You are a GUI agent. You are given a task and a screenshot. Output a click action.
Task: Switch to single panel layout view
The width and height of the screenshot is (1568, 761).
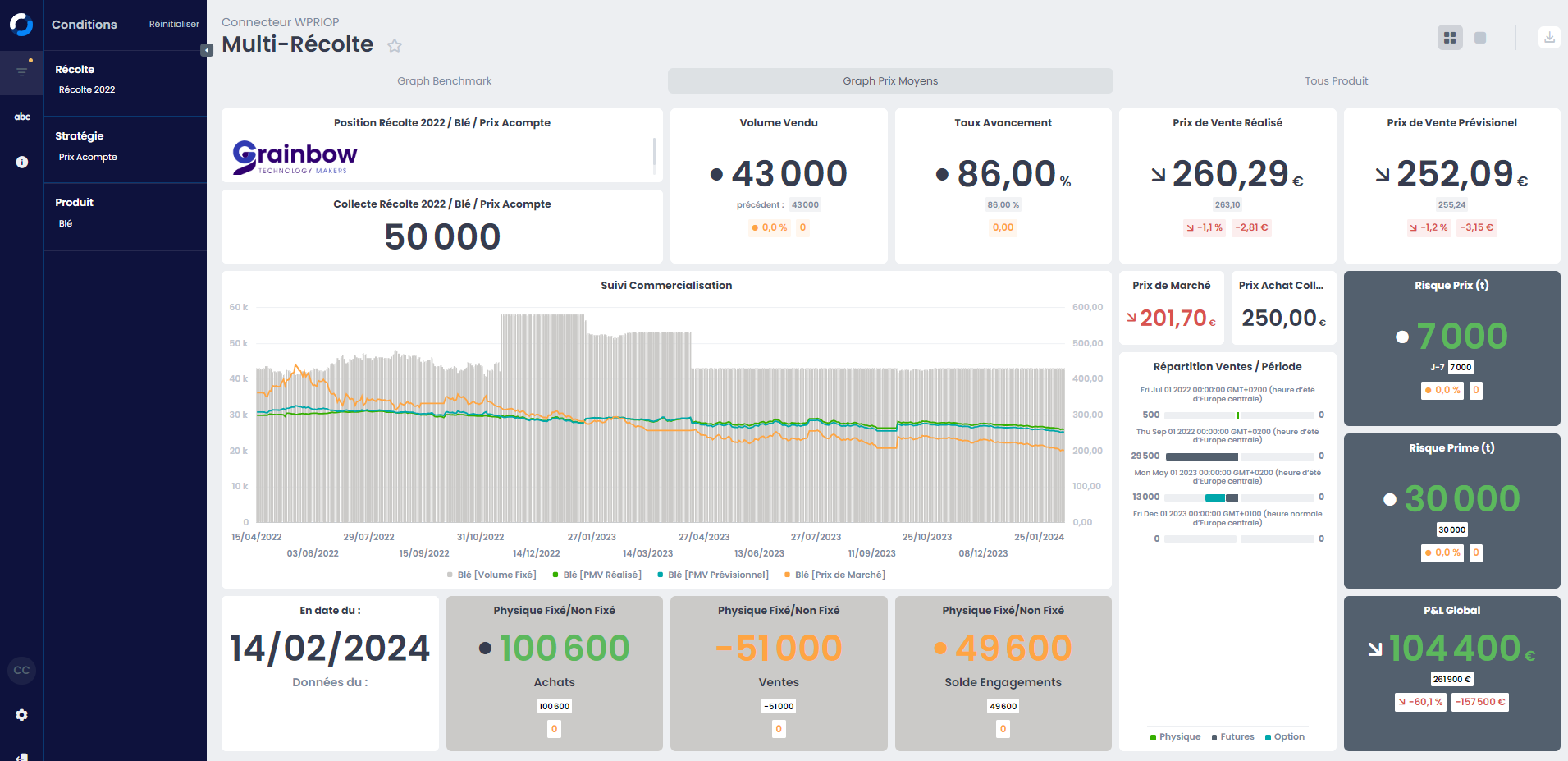[x=1480, y=38]
